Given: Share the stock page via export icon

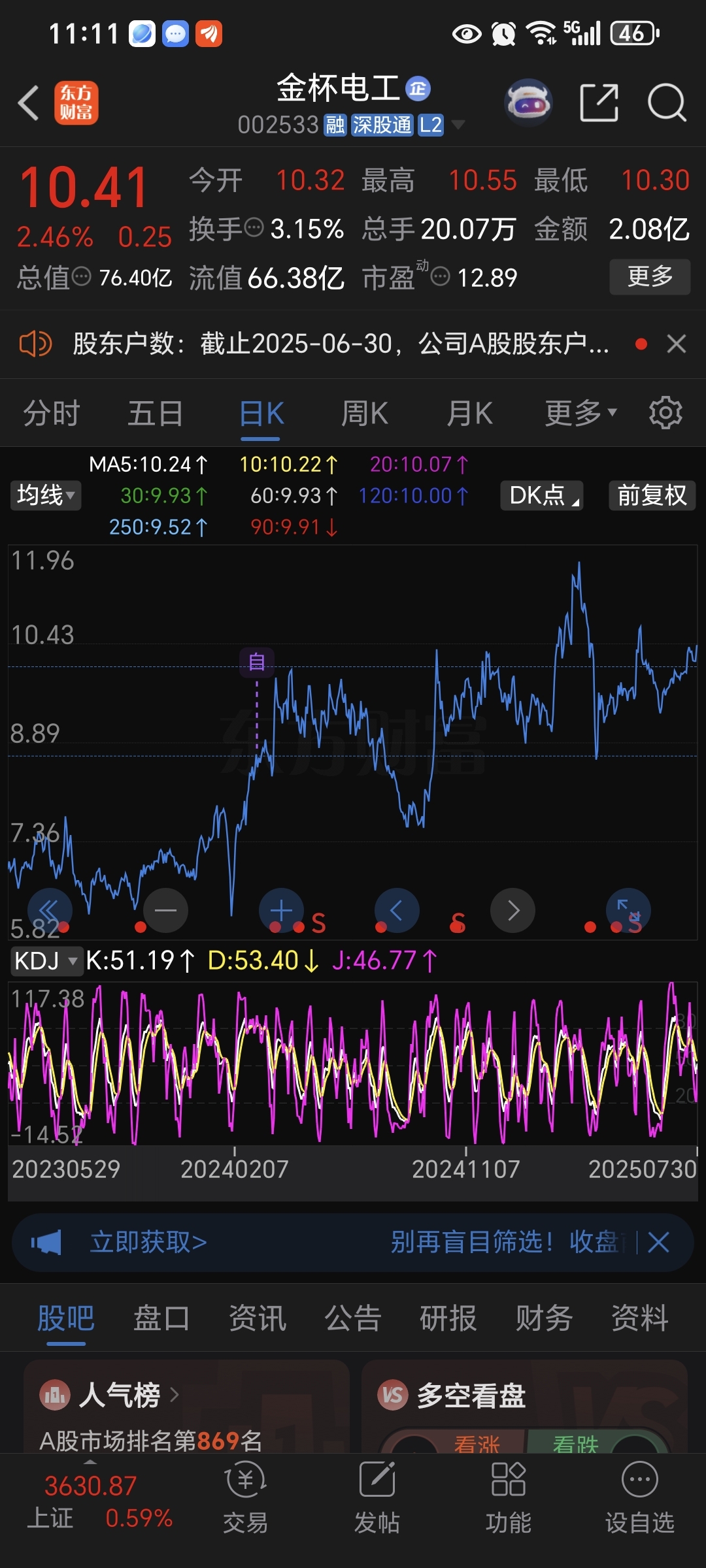Looking at the screenshot, I should pos(599,103).
